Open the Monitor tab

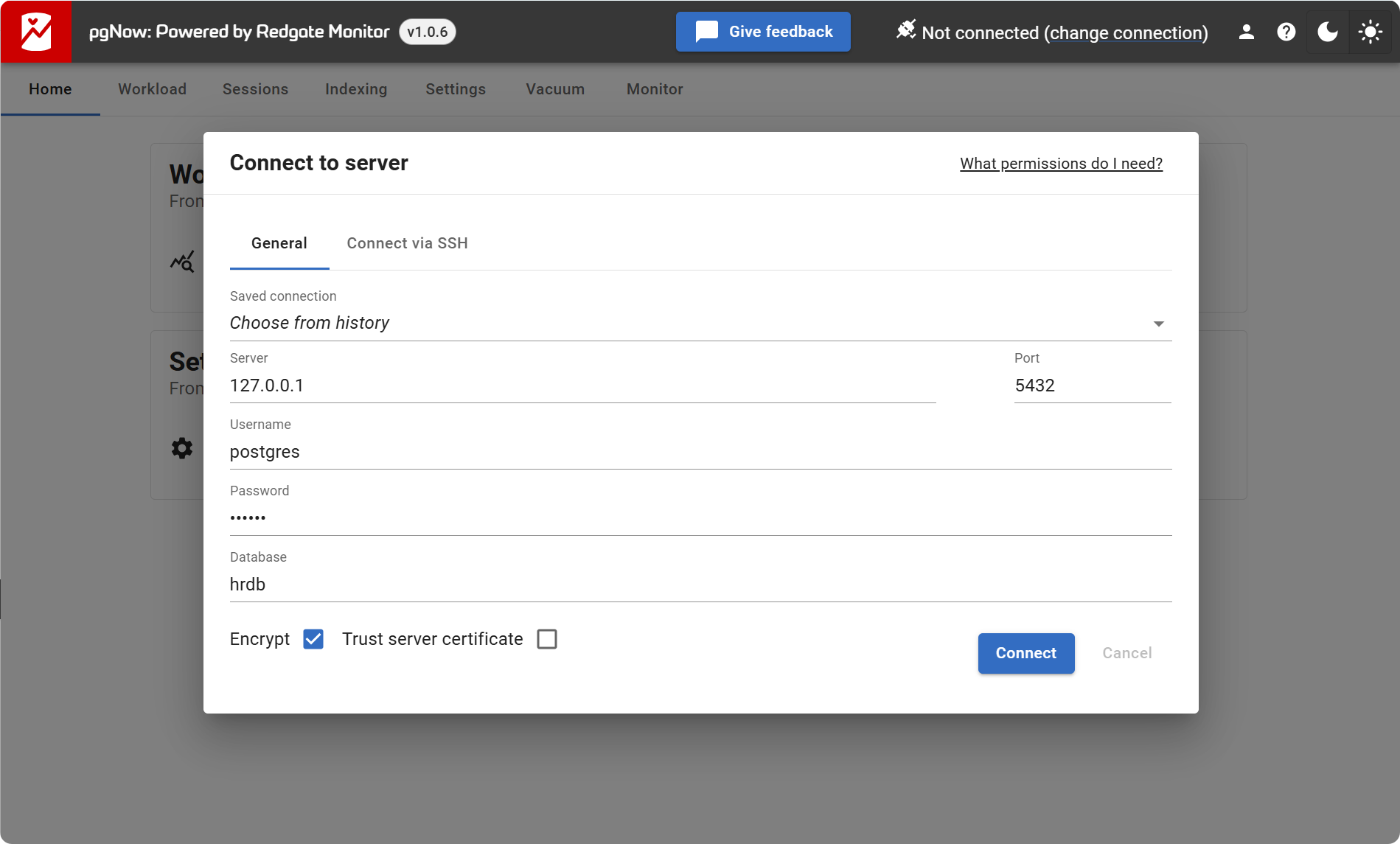tap(655, 89)
